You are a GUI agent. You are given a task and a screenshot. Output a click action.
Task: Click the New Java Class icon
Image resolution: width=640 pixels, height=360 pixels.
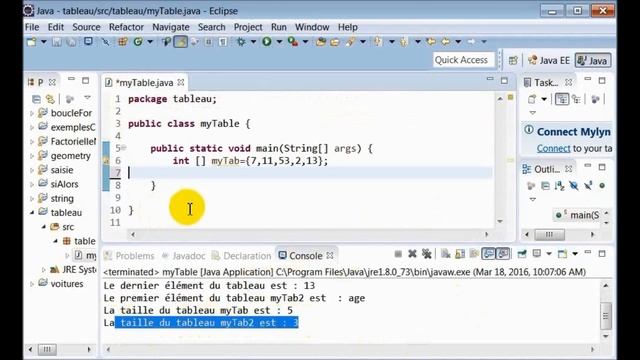pyautogui.click(x=138, y=42)
